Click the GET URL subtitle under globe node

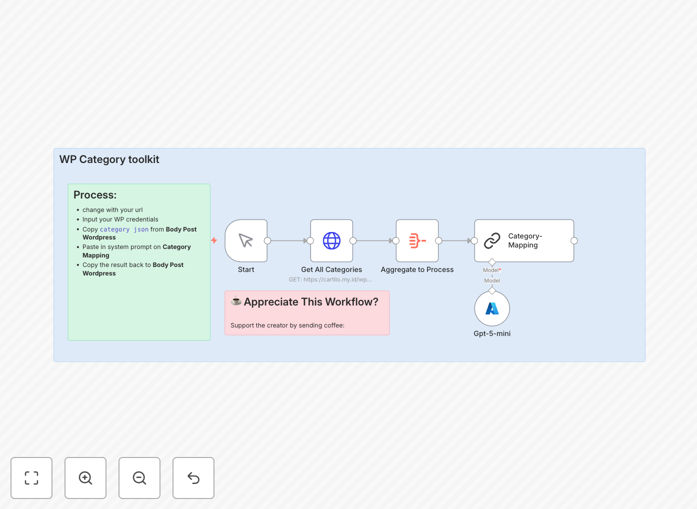coord(330,279)
